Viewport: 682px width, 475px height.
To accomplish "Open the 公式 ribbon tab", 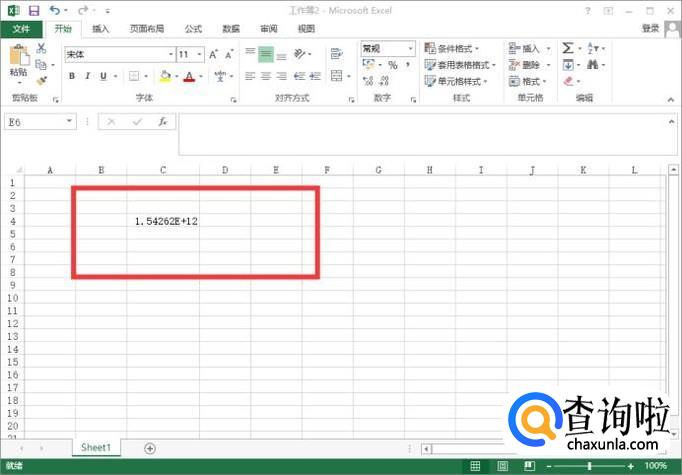I will point(193,29).
